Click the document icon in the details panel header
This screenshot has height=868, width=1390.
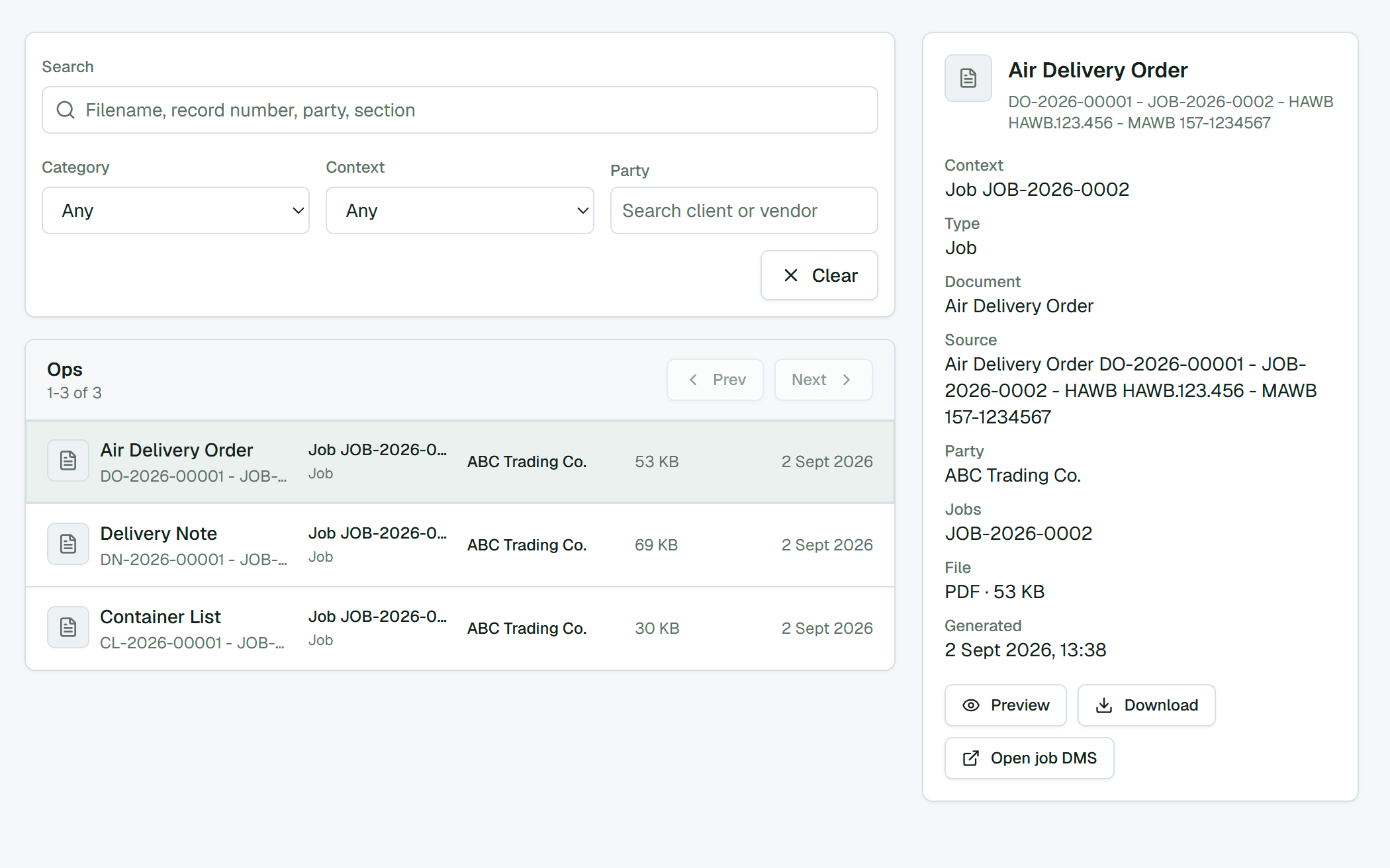point(968,78)
